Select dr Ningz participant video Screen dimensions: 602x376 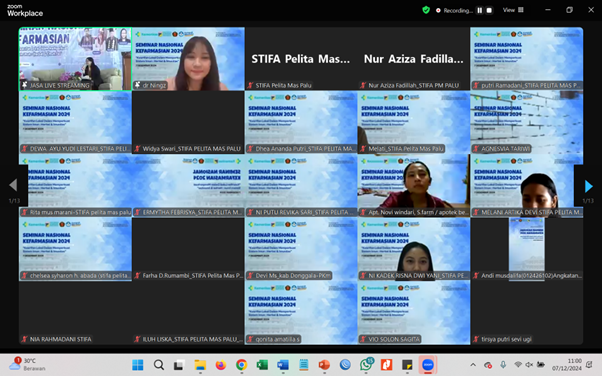point(188,59)
